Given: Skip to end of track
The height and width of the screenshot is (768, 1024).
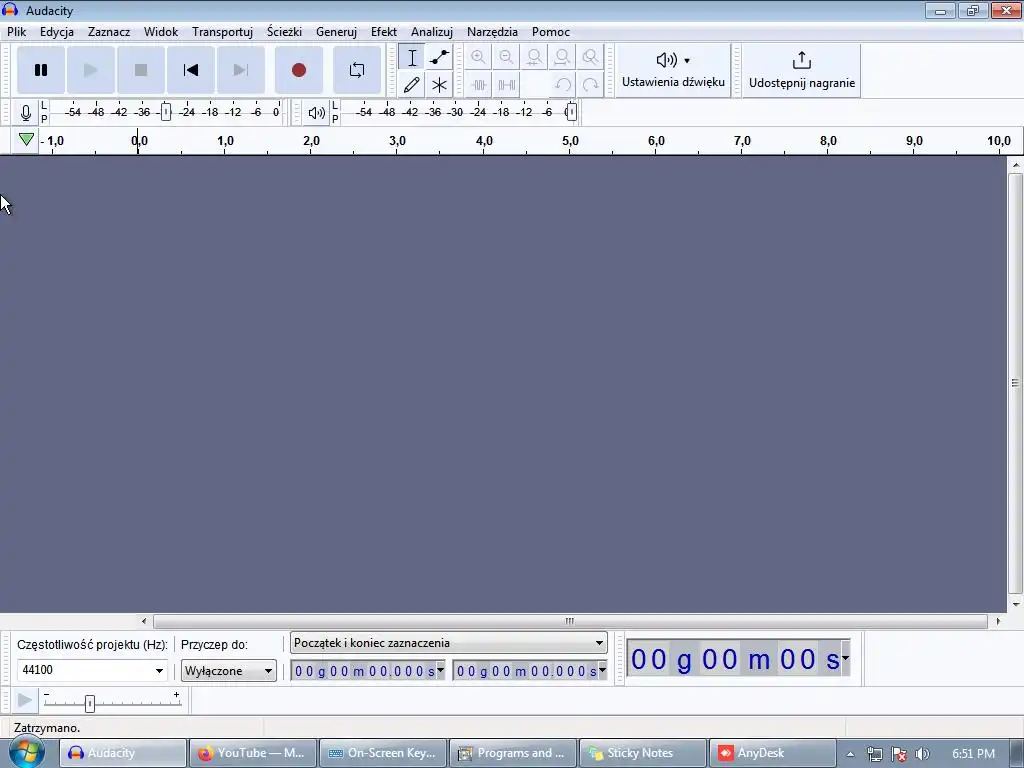Looking at the screenshot, I should click(x=240, y=70).
